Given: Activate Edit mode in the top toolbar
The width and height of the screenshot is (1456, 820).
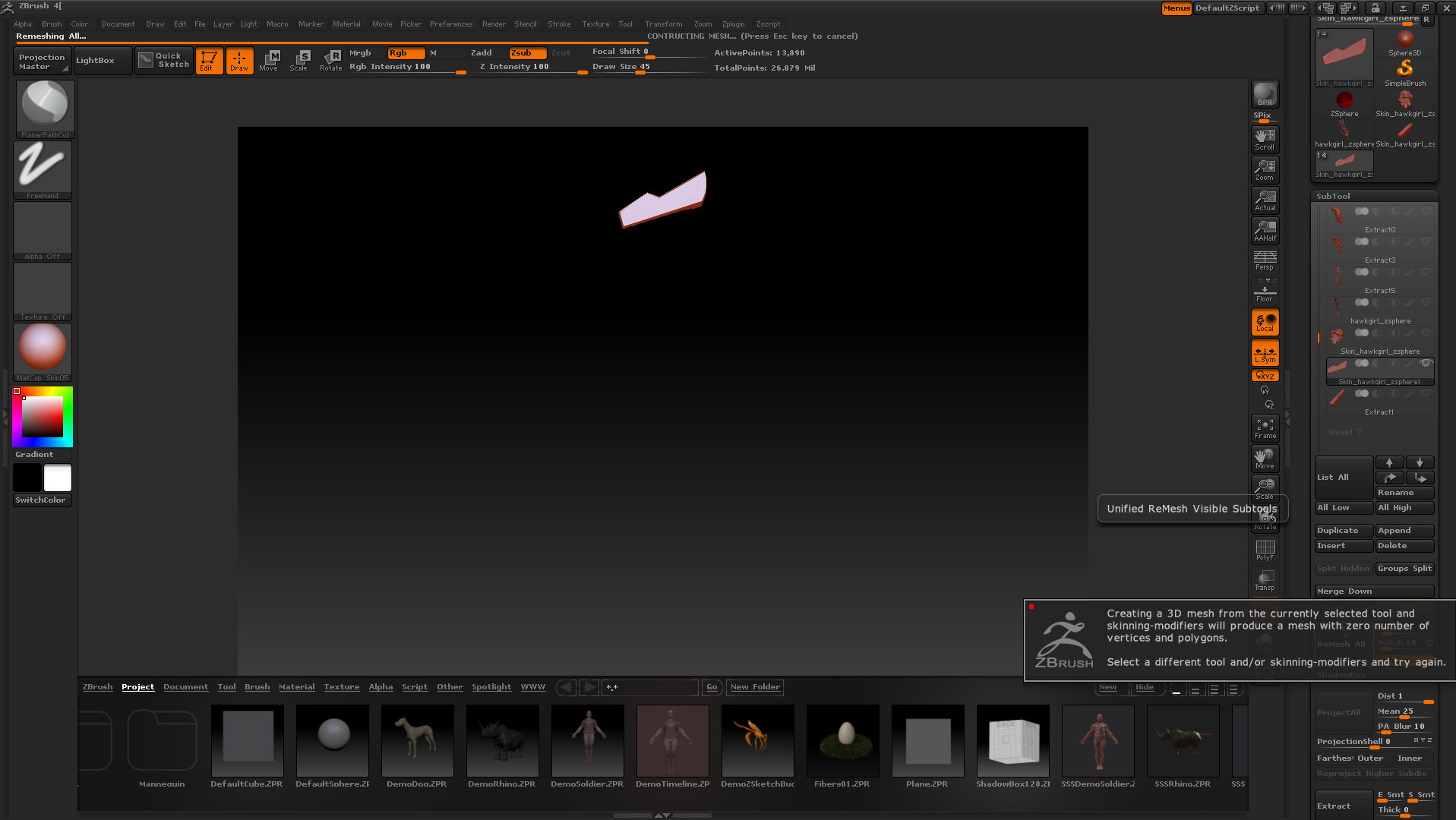Looking at the screenshot, I should 209,61.
